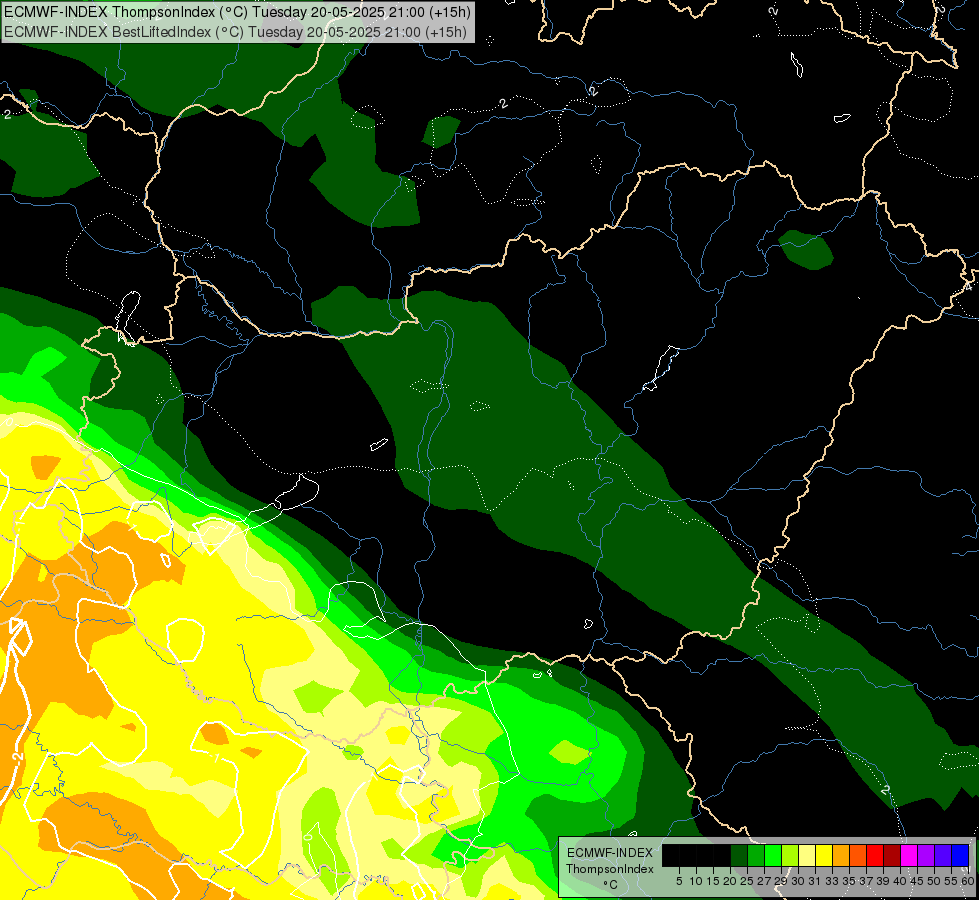979x900 pixels.
Task: Select the lime 29–30 legend swatch
Action: 790,855
